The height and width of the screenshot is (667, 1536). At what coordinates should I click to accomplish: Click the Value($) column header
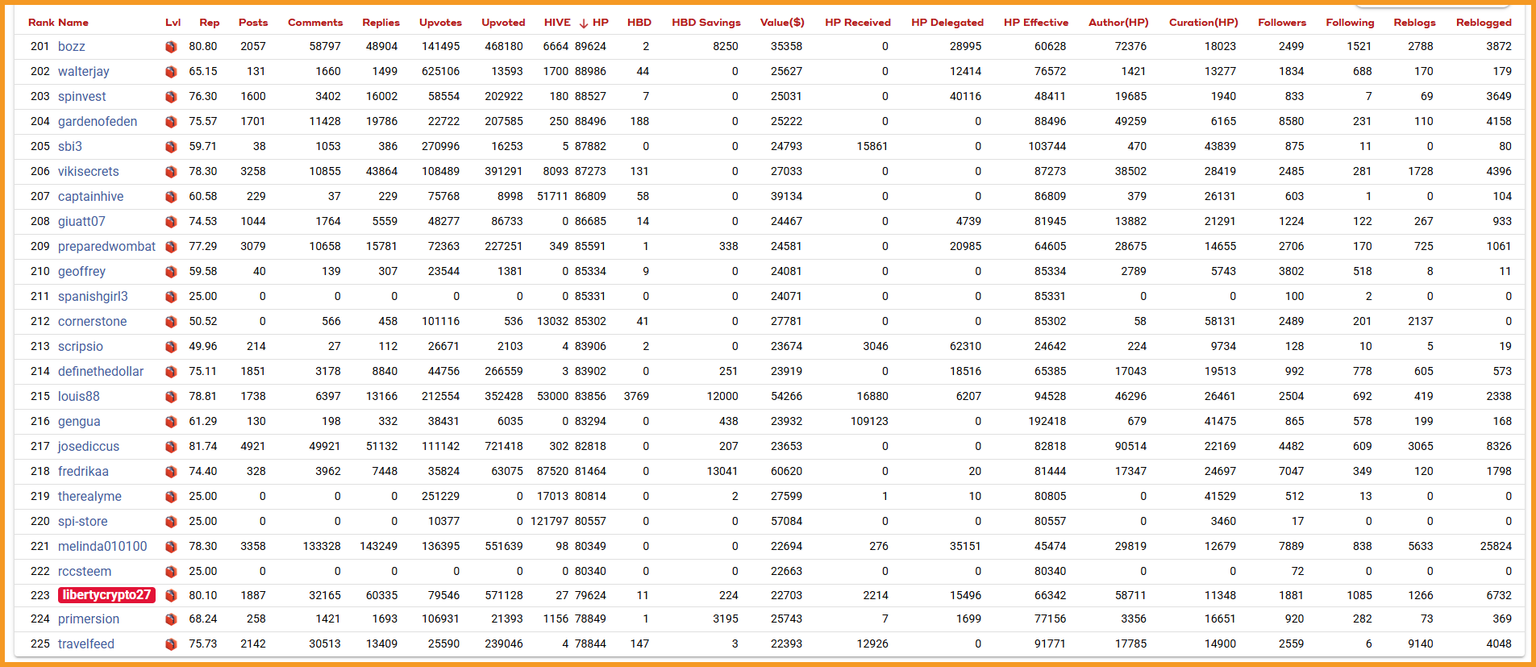pyautogui.click(x=781, y=22)
